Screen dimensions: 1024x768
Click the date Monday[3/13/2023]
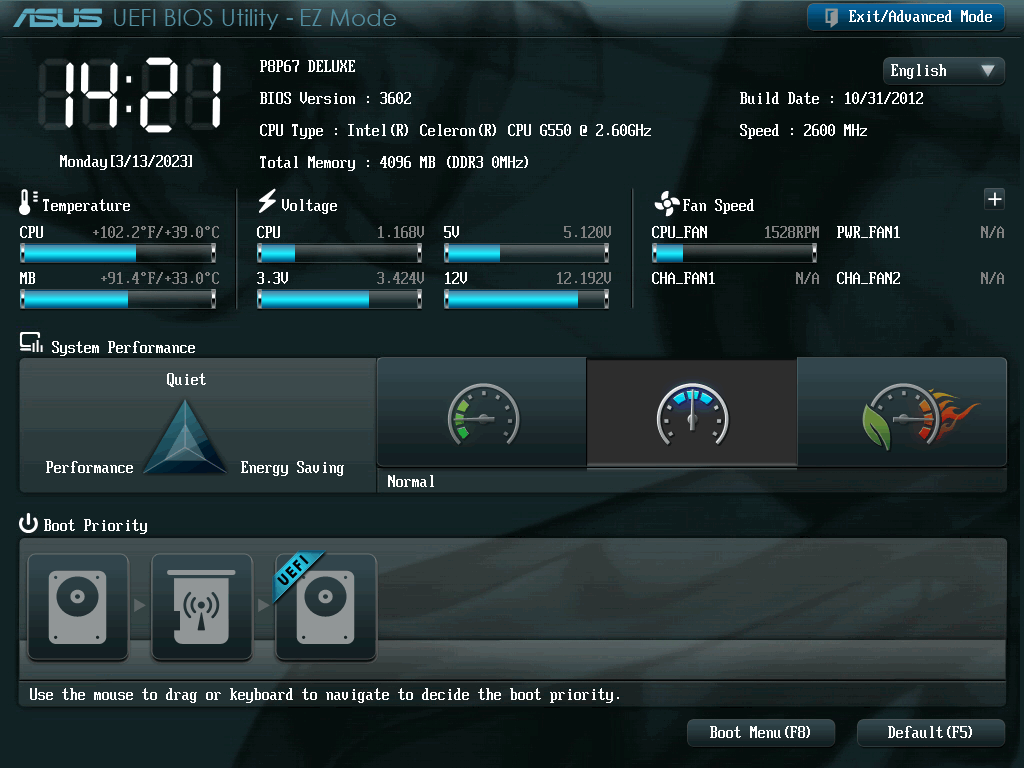(x=126, y=161)
